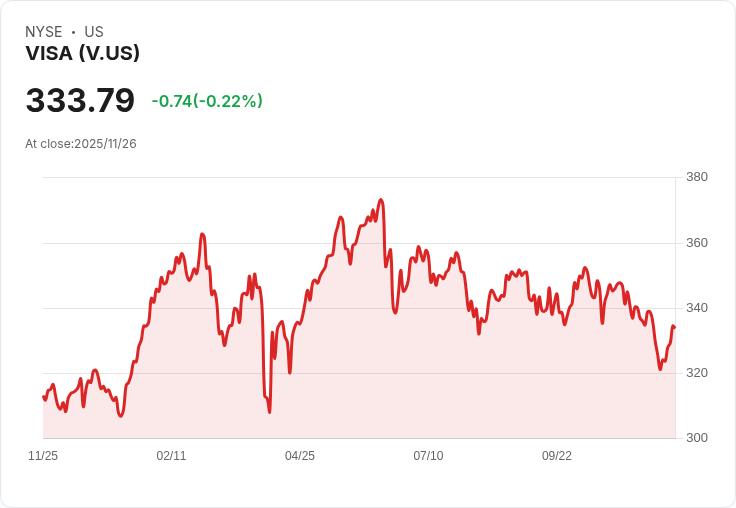Click the 360 y-axis price label
The width and height of the screenshot is (736, 508).
tap(697, 243)
